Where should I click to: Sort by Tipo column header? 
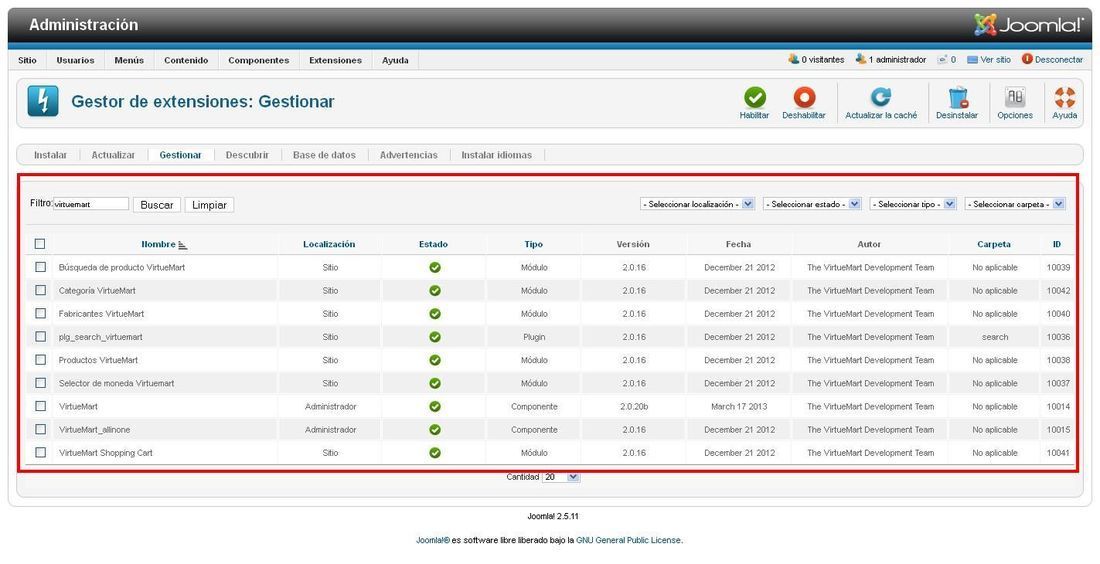pyautogui.click(x=534, y=244)
